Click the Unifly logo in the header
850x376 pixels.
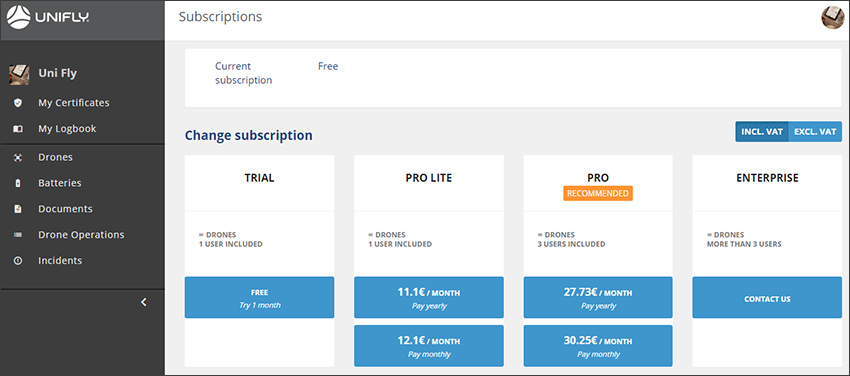pyautogui.click(x=48, y=18)
